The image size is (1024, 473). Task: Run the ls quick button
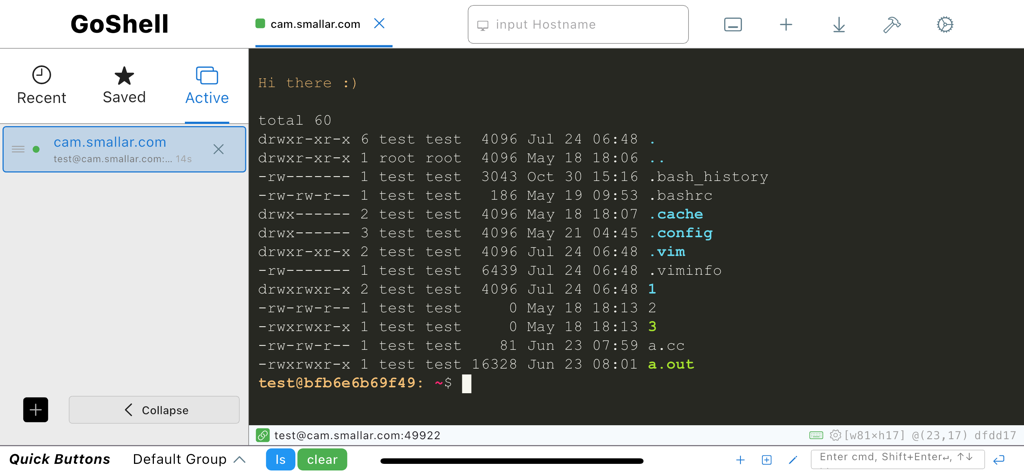[280, 459]
